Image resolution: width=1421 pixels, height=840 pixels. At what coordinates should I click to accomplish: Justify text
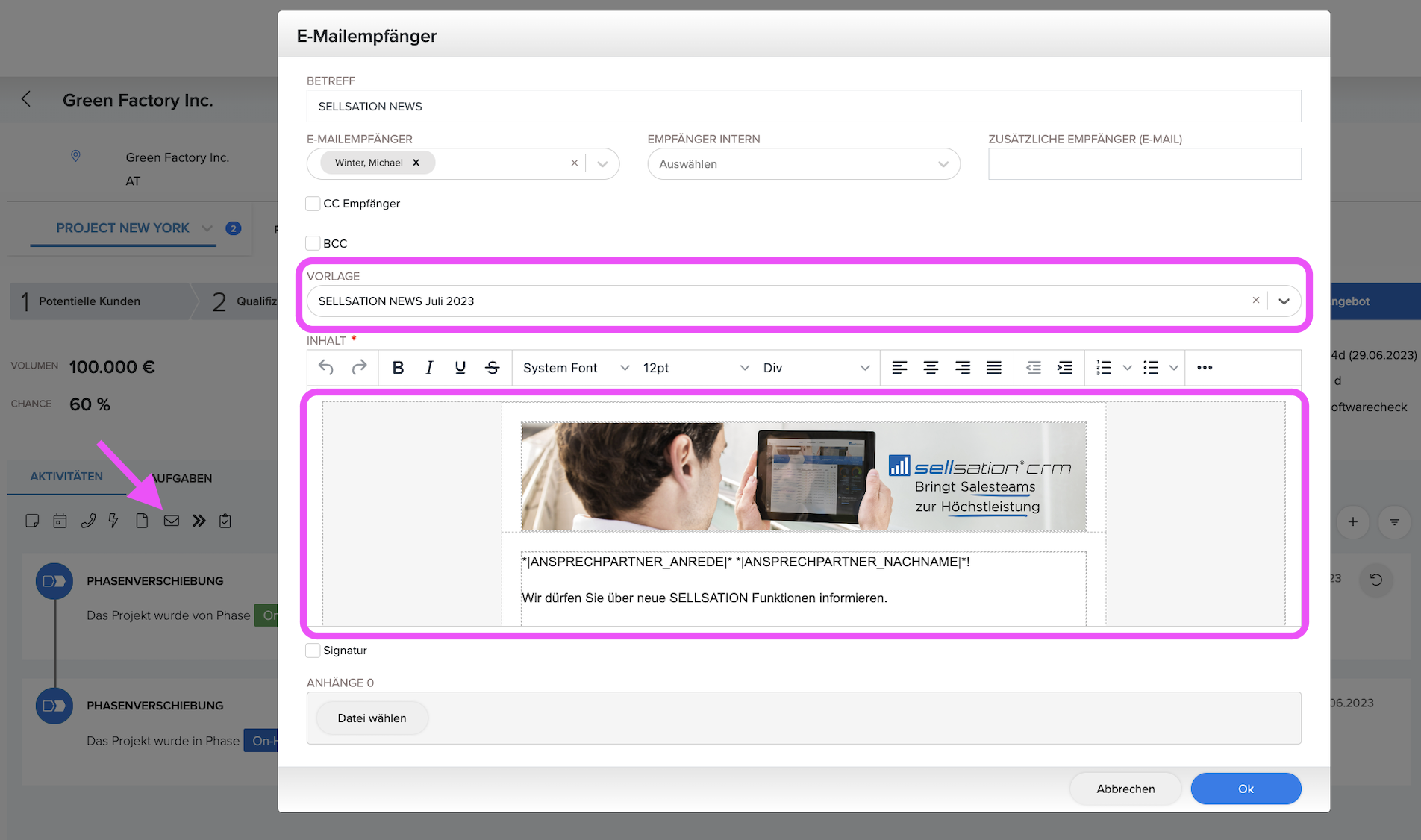(994, 367)
